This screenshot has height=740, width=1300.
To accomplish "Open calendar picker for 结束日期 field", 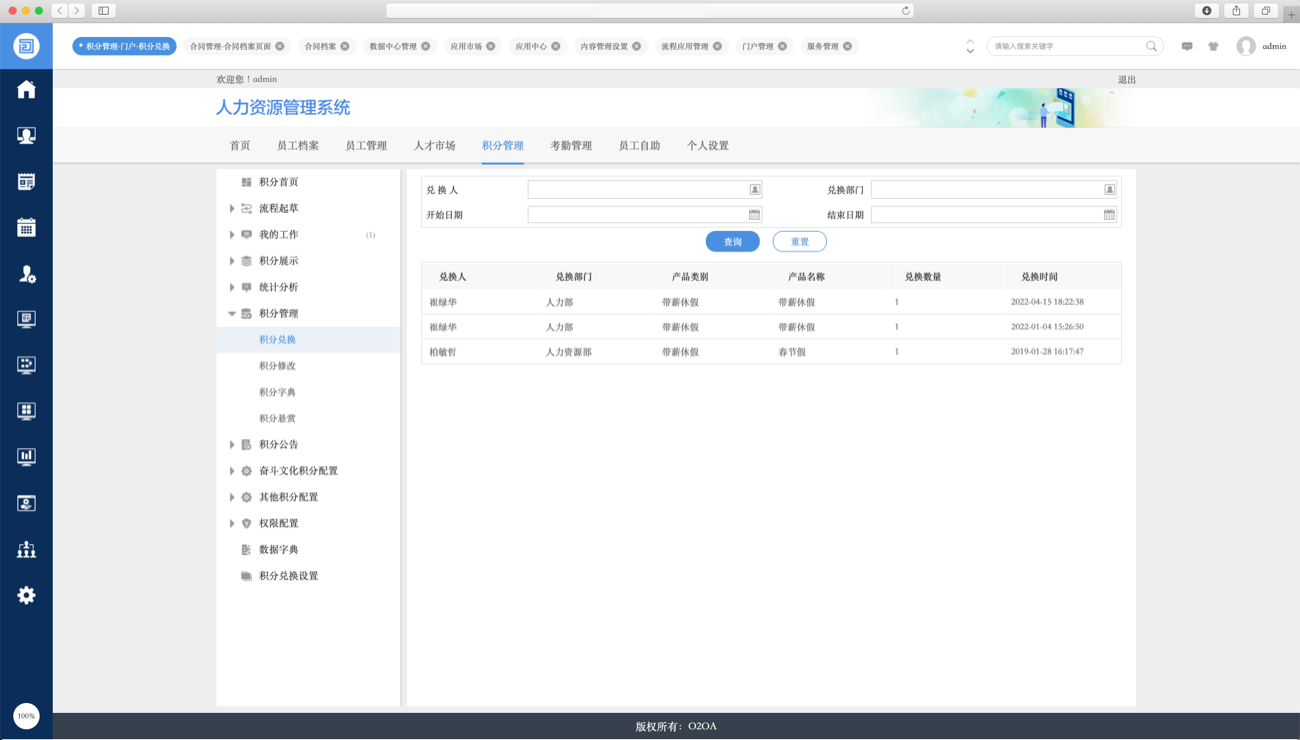I will 1109,215.
